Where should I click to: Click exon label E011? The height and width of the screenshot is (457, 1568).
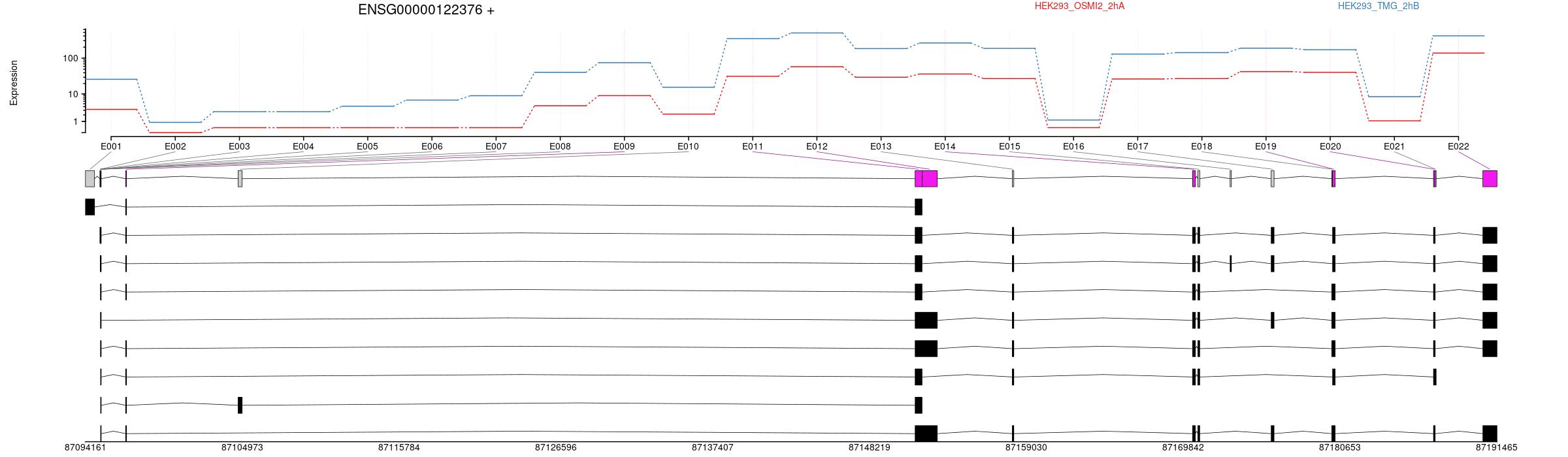click(x=753, y=146)
